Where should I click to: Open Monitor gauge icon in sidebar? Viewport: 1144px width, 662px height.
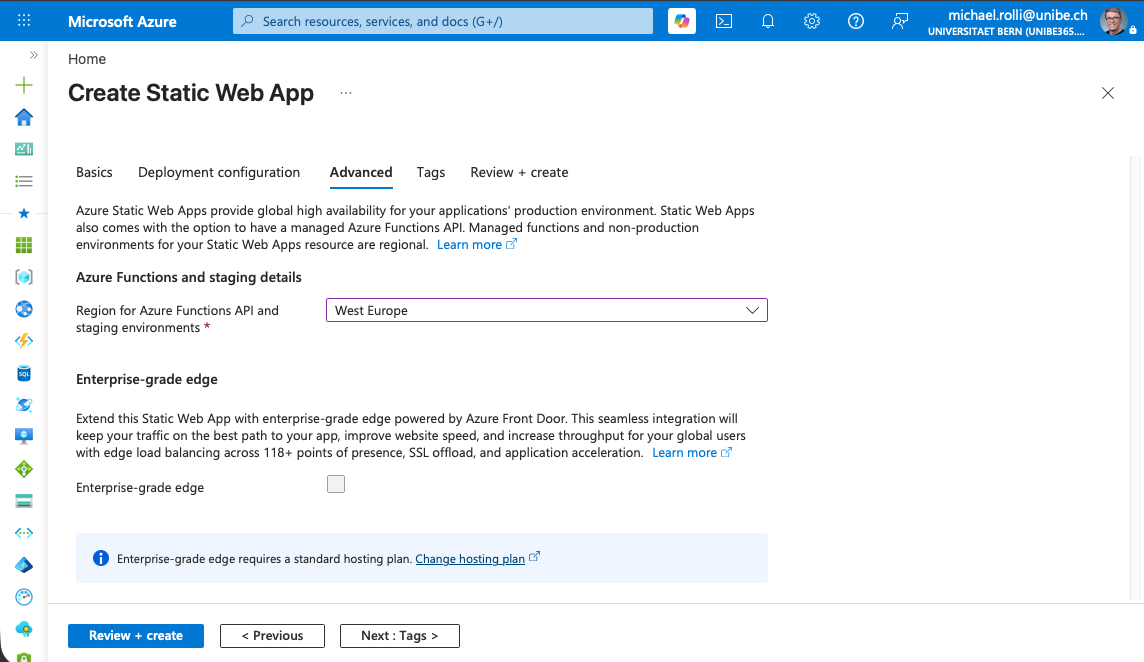[x=24, y=597]
